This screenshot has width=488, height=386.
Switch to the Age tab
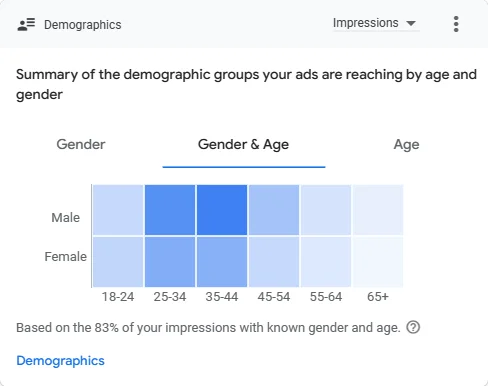406,145
